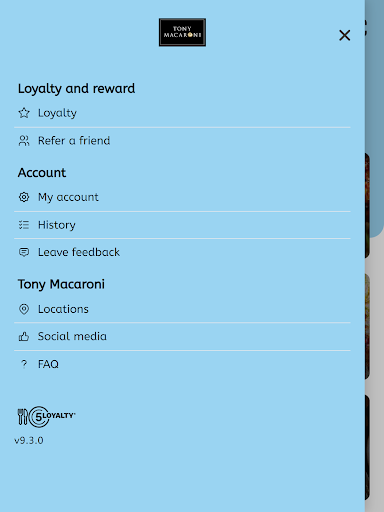Open Refer a friend
The width and height of the screenshot is (384, 512).
click(182, 141)
